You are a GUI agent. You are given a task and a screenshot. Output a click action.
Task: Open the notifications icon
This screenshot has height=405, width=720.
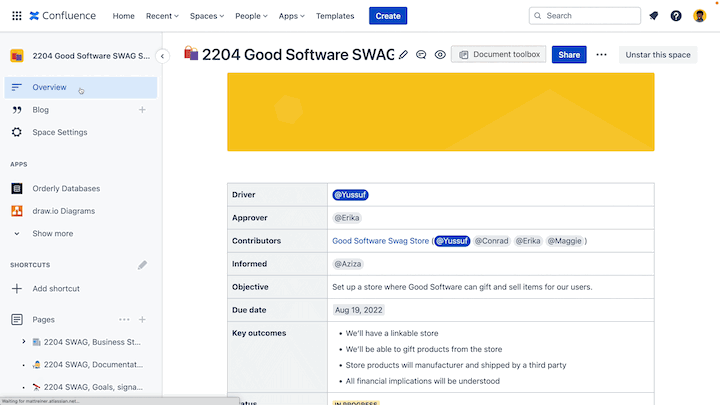point(653,16)
